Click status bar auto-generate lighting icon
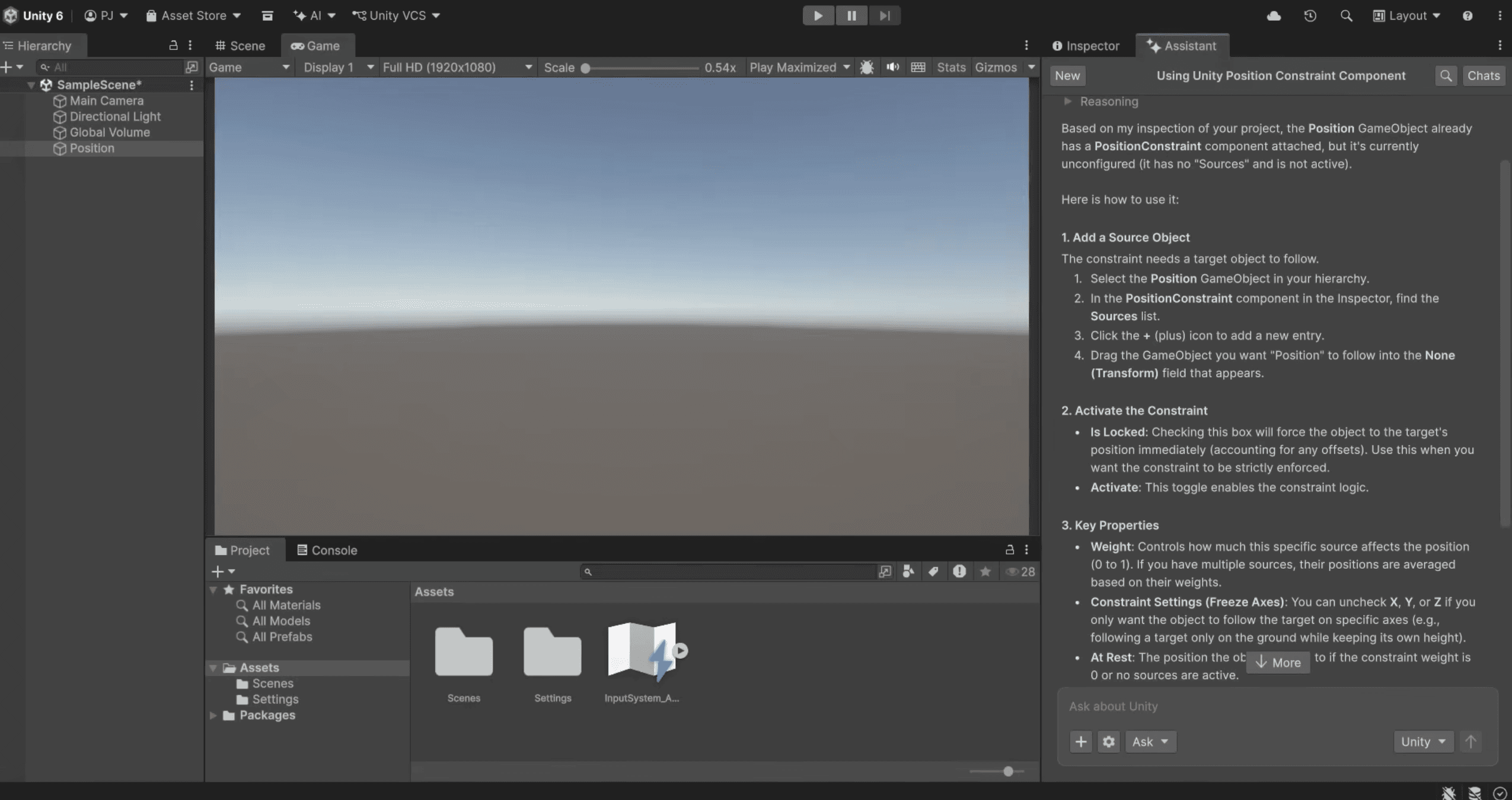This screenshot has height=800, width=1512. point(1475,793)
